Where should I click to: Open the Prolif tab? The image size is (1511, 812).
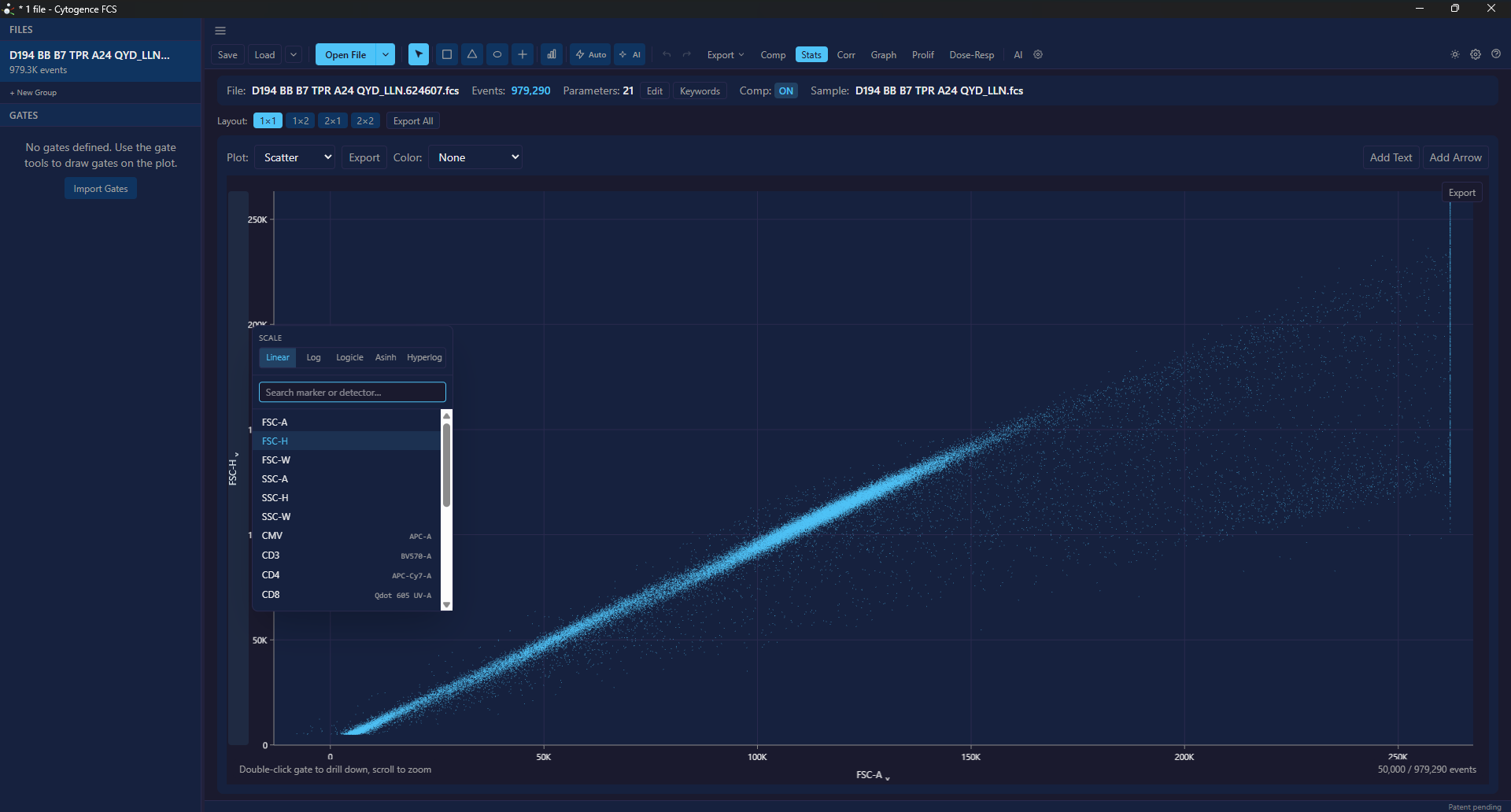coord(923,54)
